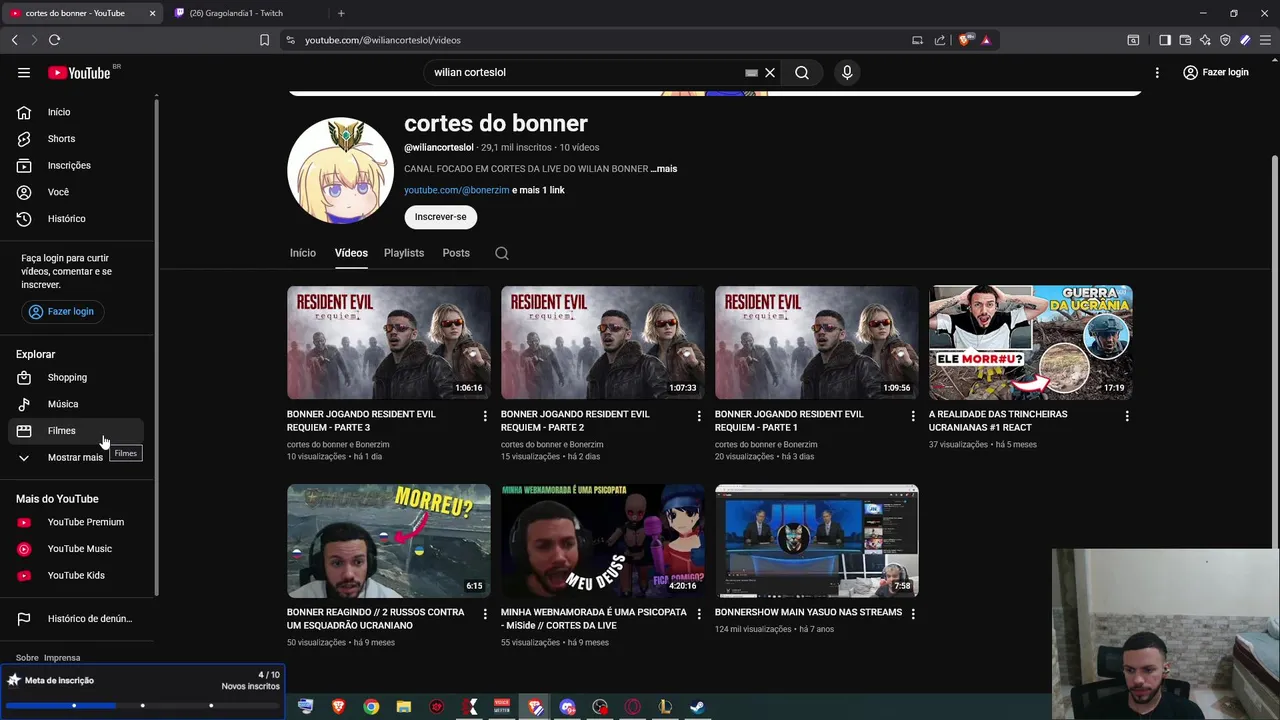Close the cortes do bonner YouTube tab

[152, 13]
